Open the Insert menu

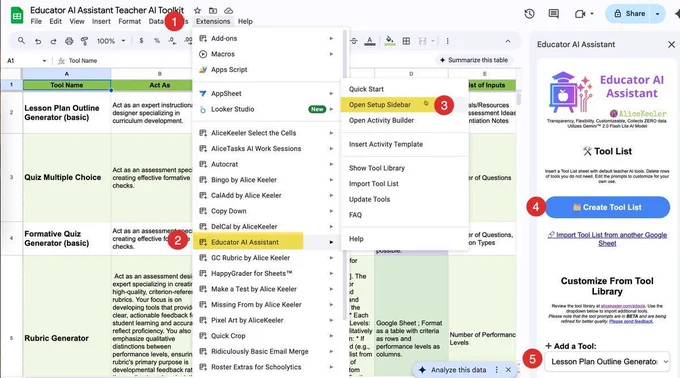(101, 21)
